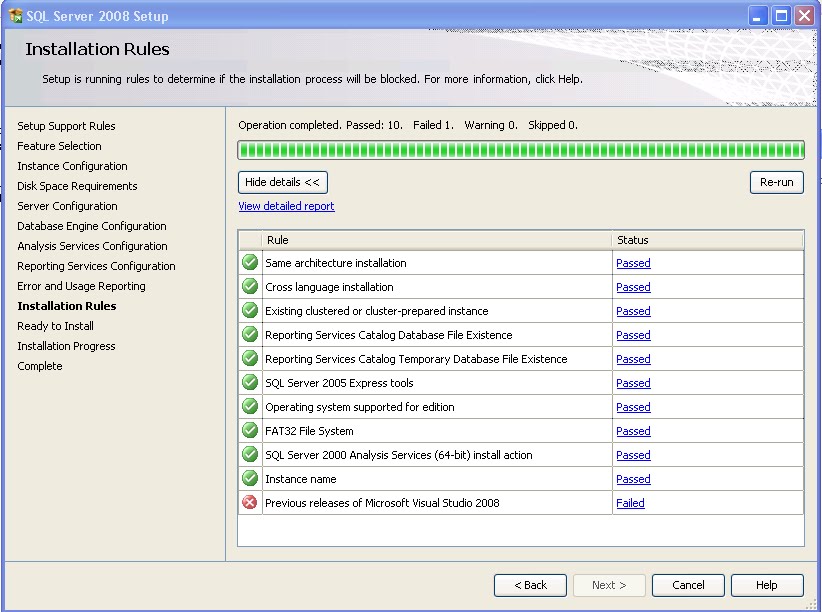Click rule text FAT32 File System
822x612 pixels.
[309, 431]
